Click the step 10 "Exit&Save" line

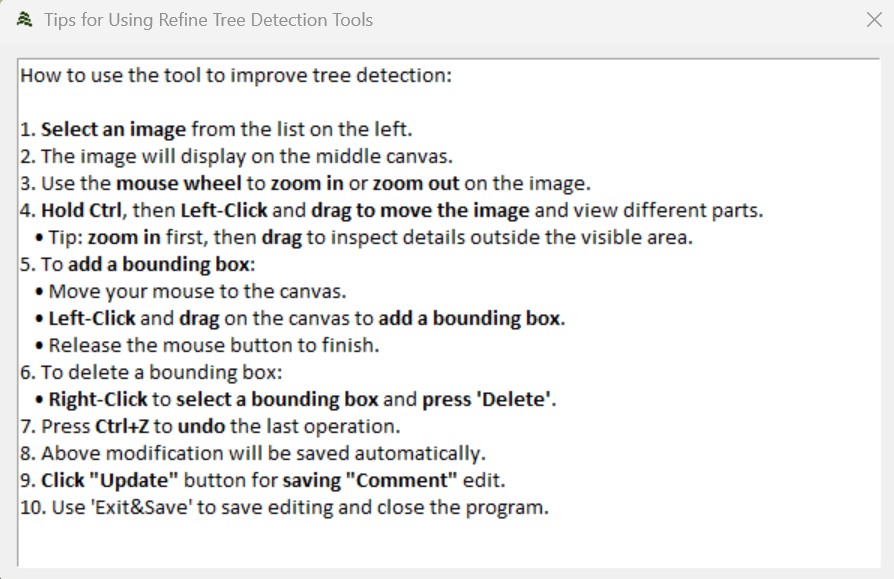coord(284,508)
